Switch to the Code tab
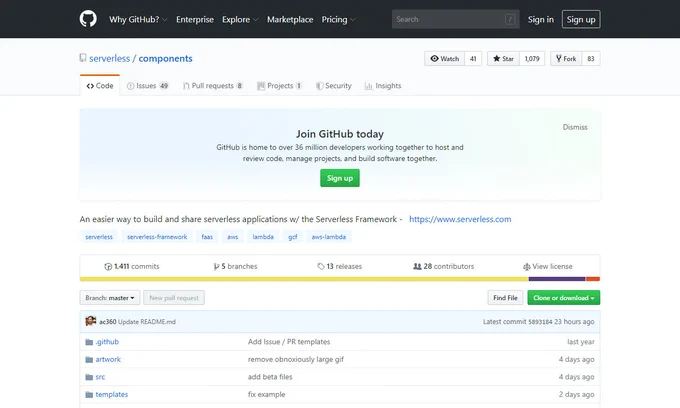 tap(100, 85)
